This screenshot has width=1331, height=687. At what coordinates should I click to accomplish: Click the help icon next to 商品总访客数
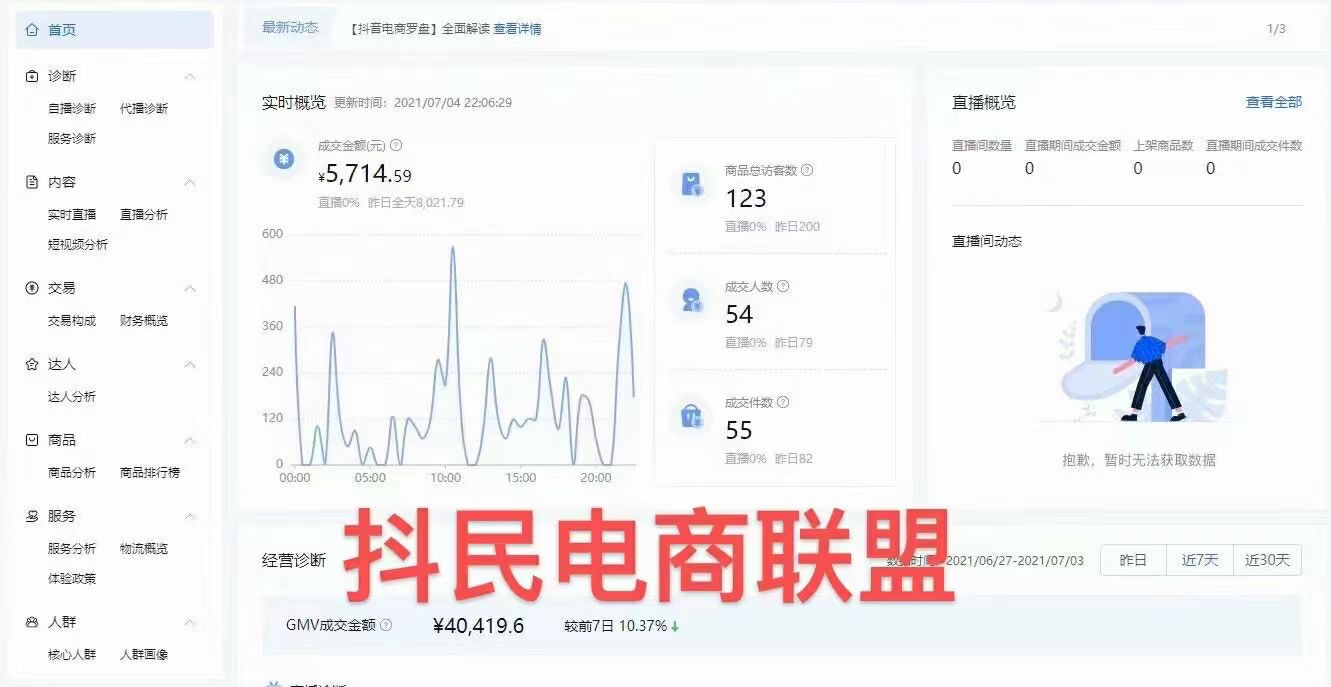(x=807, y=170)
